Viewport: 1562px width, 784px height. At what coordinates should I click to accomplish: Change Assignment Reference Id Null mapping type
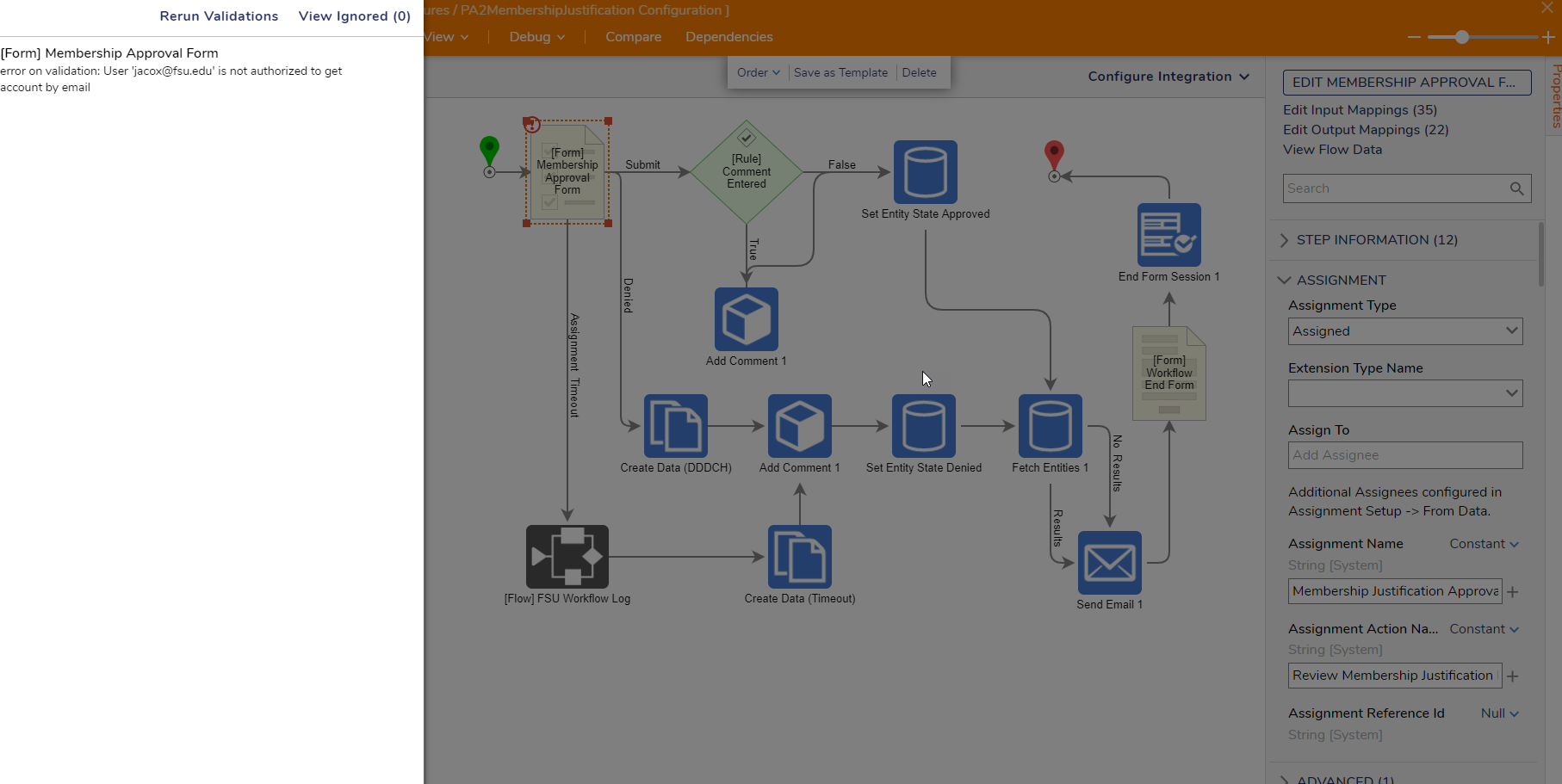coord(1499,713)
